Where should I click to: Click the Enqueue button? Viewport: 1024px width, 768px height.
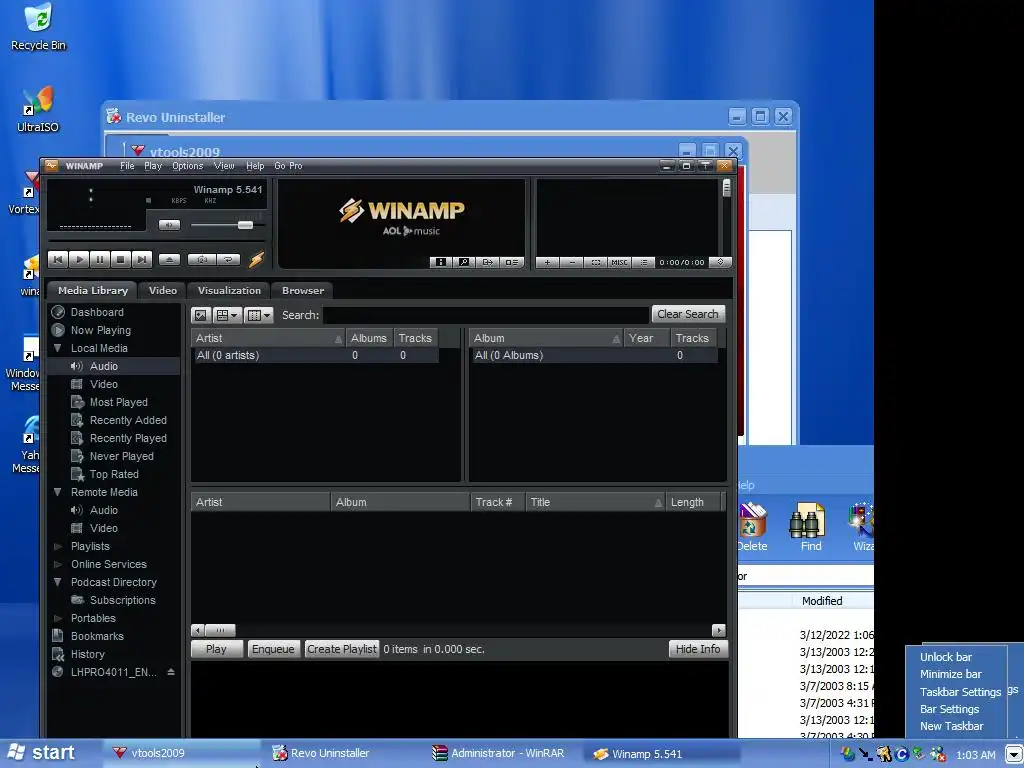point(273,649)
